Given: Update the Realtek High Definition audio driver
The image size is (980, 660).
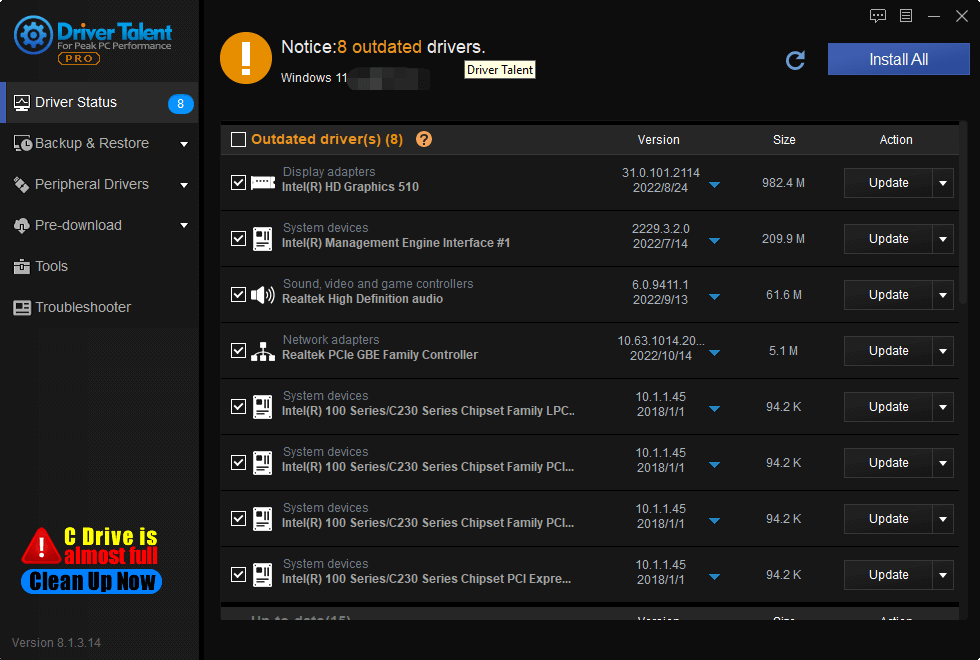Looking at the screenshot, I should tap(888, 295).
